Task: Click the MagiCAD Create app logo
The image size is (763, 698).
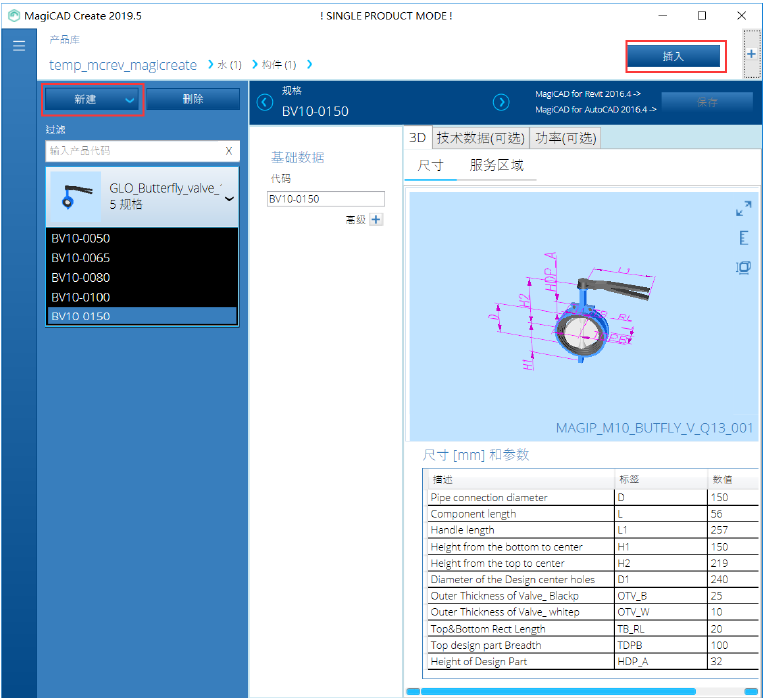Action: tap(14, 16)
